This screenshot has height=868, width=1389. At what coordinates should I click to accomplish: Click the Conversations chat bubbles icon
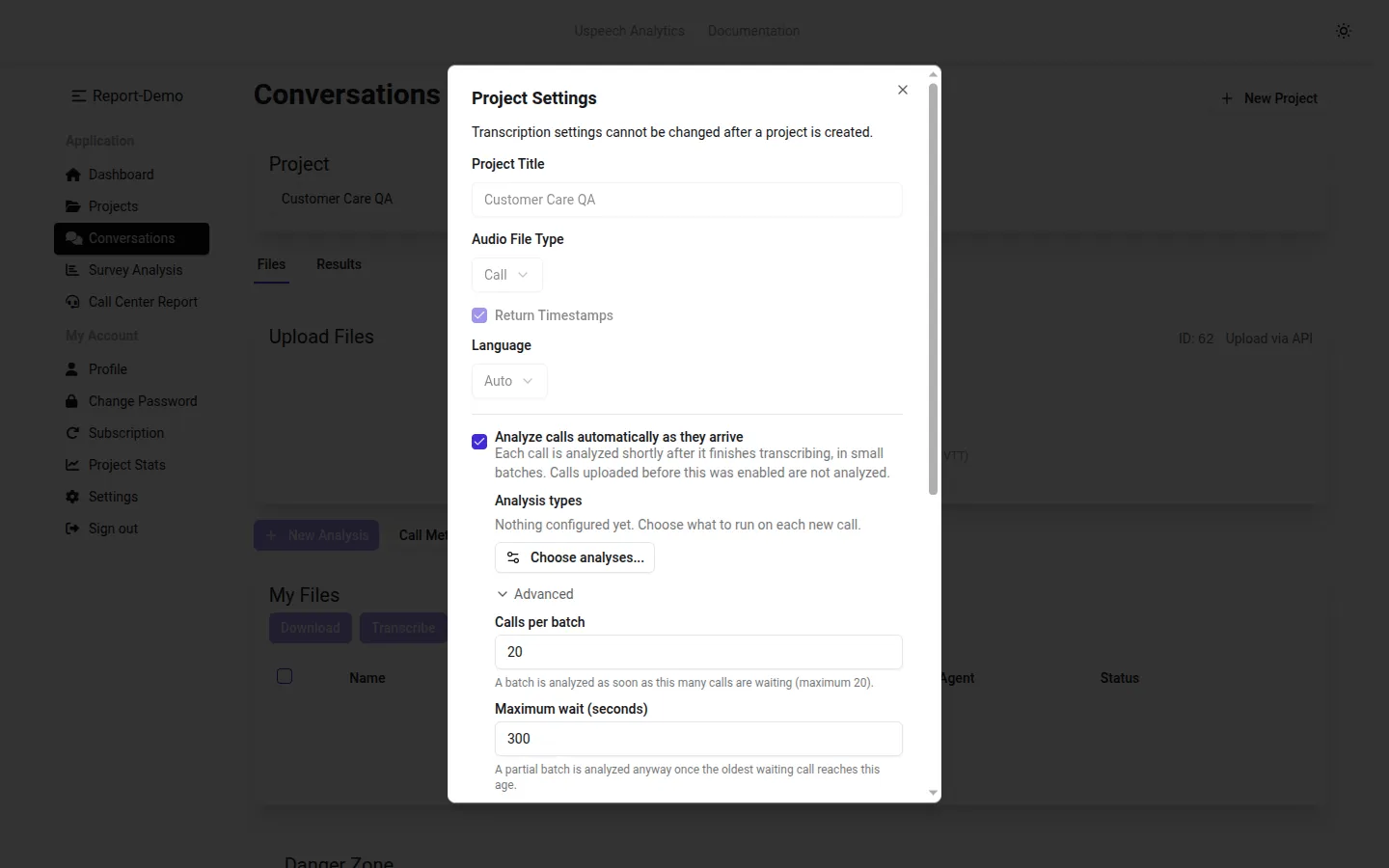point(73,238)
